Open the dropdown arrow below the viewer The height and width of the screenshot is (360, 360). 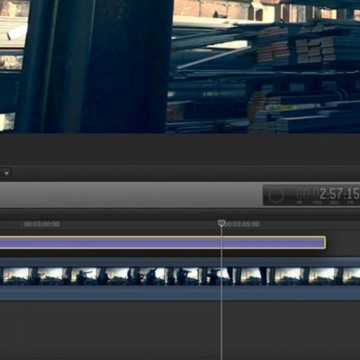6,174
